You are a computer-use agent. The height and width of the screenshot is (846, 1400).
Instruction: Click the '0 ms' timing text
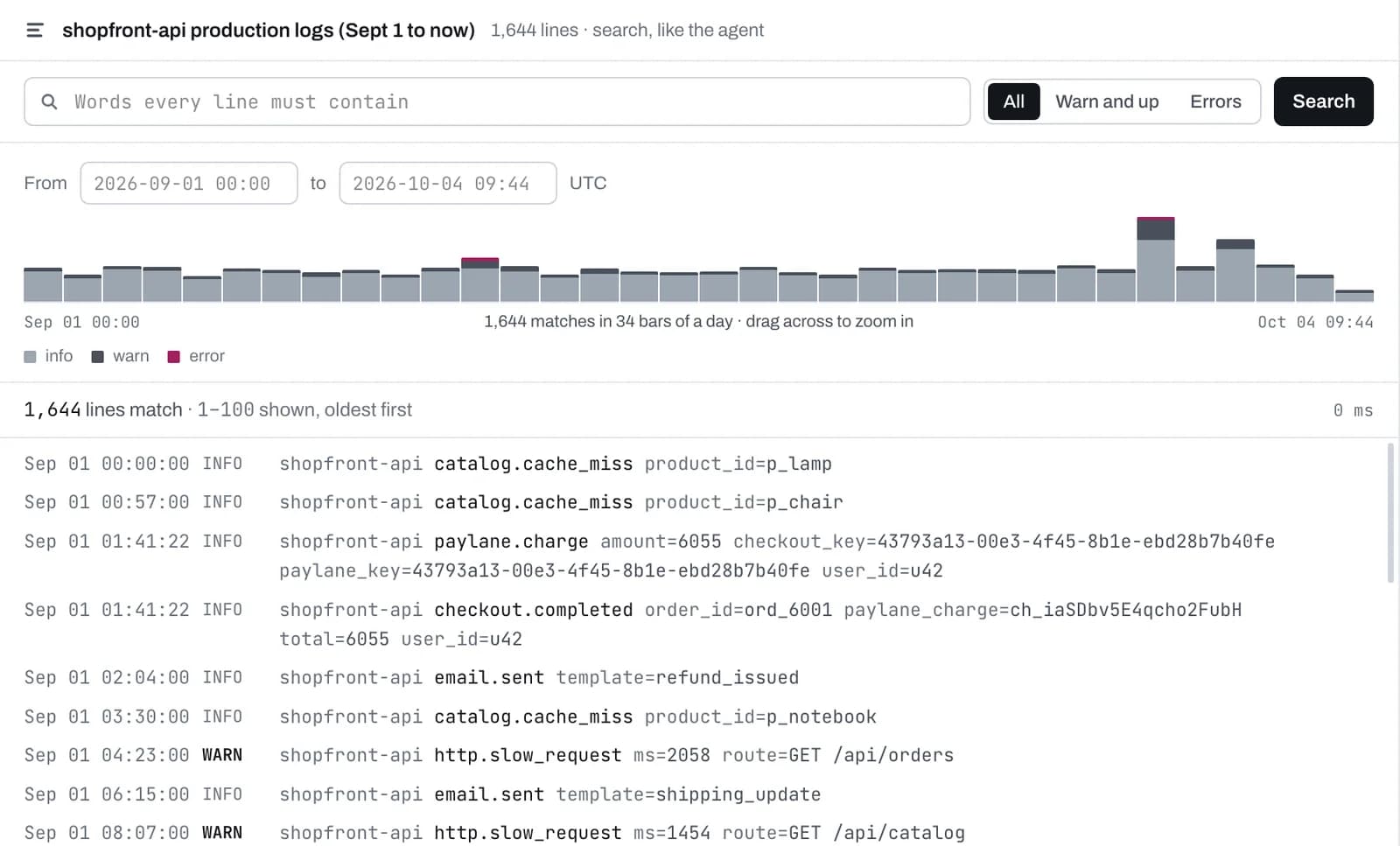click(x=1353, y=410)
